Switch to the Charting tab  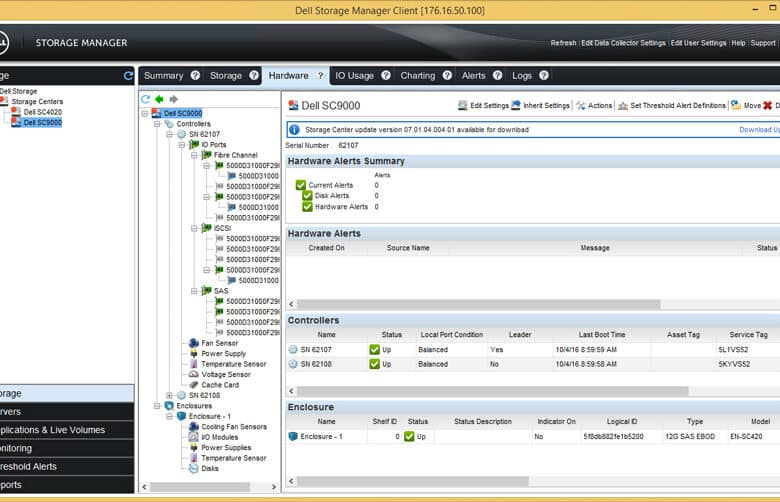418,76
